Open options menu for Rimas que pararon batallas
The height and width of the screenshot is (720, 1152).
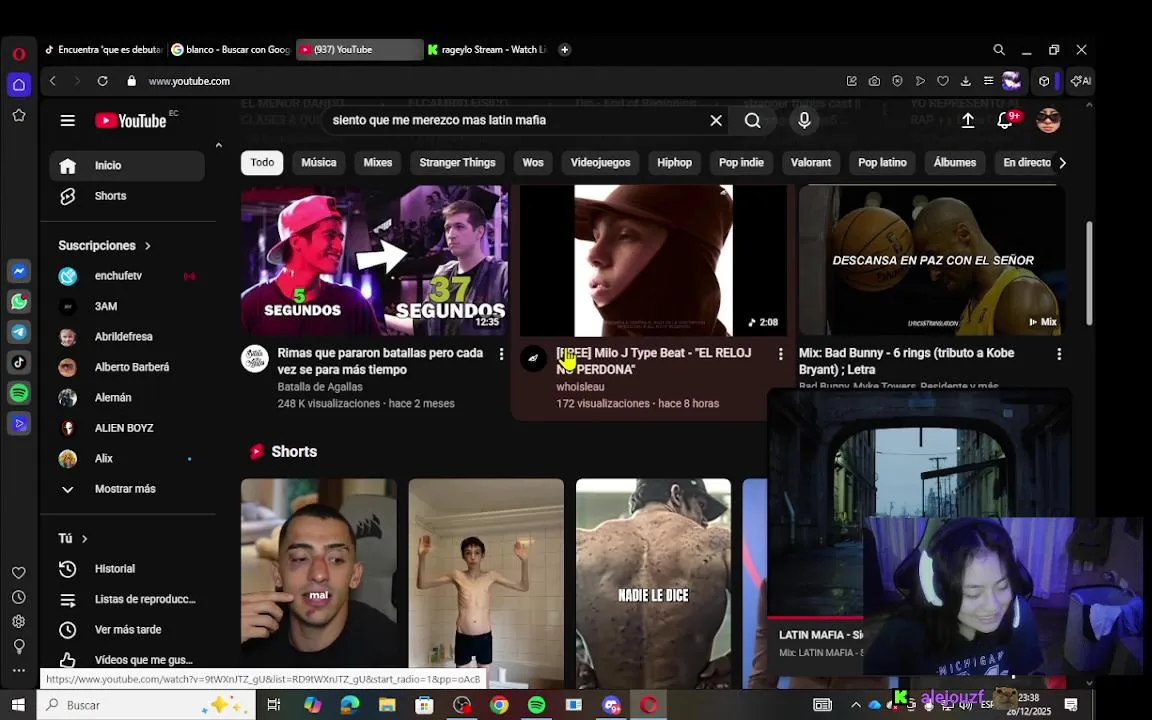[x=501, y=354]
